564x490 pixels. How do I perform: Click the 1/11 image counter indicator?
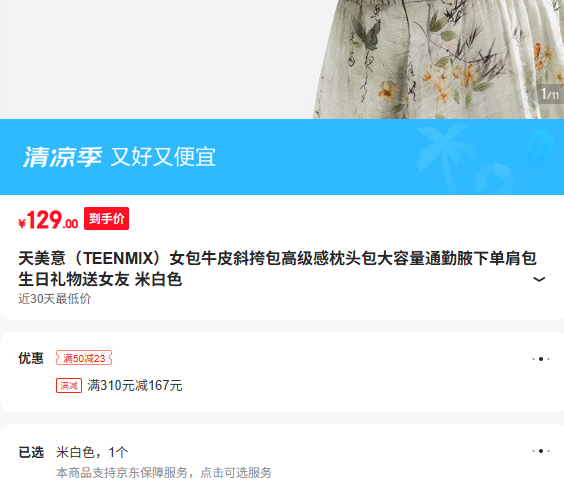tap(550, 94)
